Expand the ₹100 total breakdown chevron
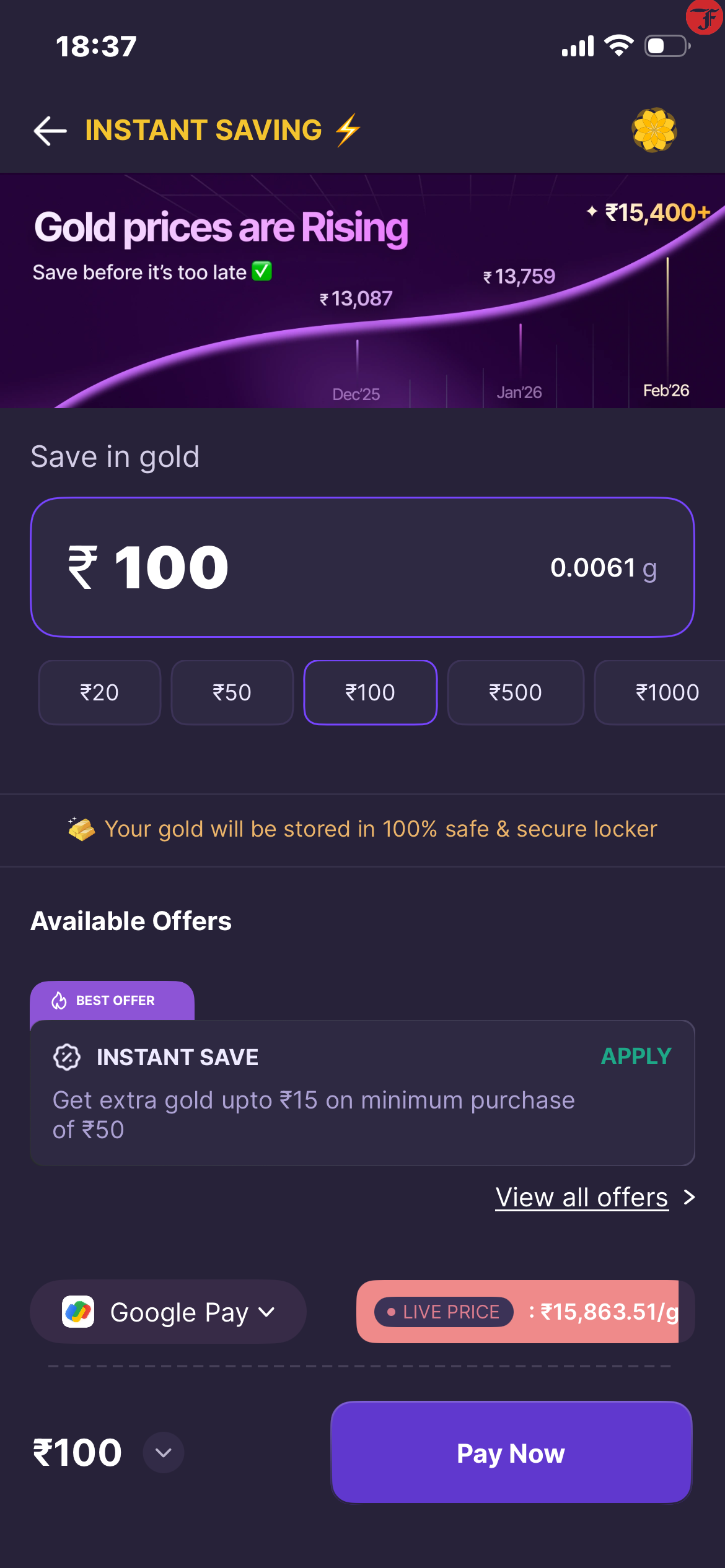Viewport: 725px width, 1568px height. 164,1452
